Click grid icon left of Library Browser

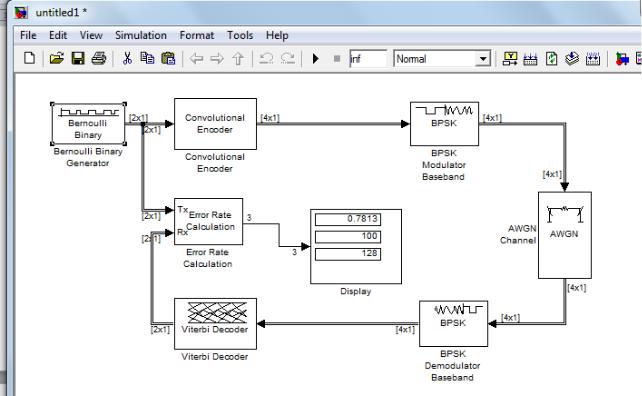(x=593, y=59)
